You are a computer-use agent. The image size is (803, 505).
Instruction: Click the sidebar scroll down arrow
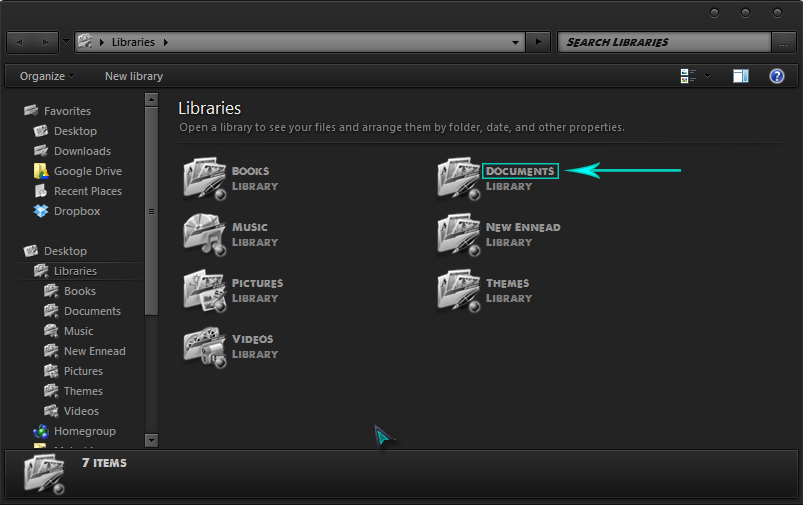click(x=151, y=440)
